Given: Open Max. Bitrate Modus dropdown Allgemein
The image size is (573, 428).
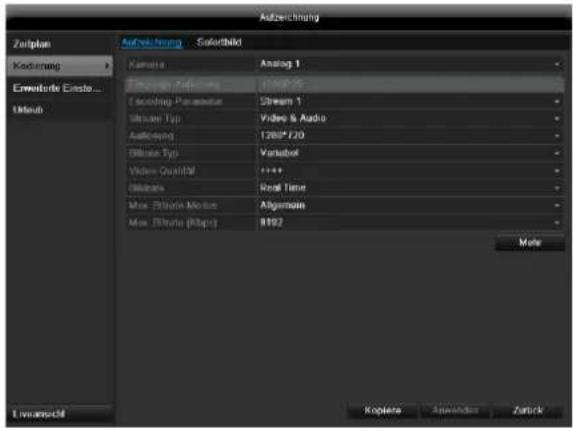Looking at the screenshot, I should (410, 205).
